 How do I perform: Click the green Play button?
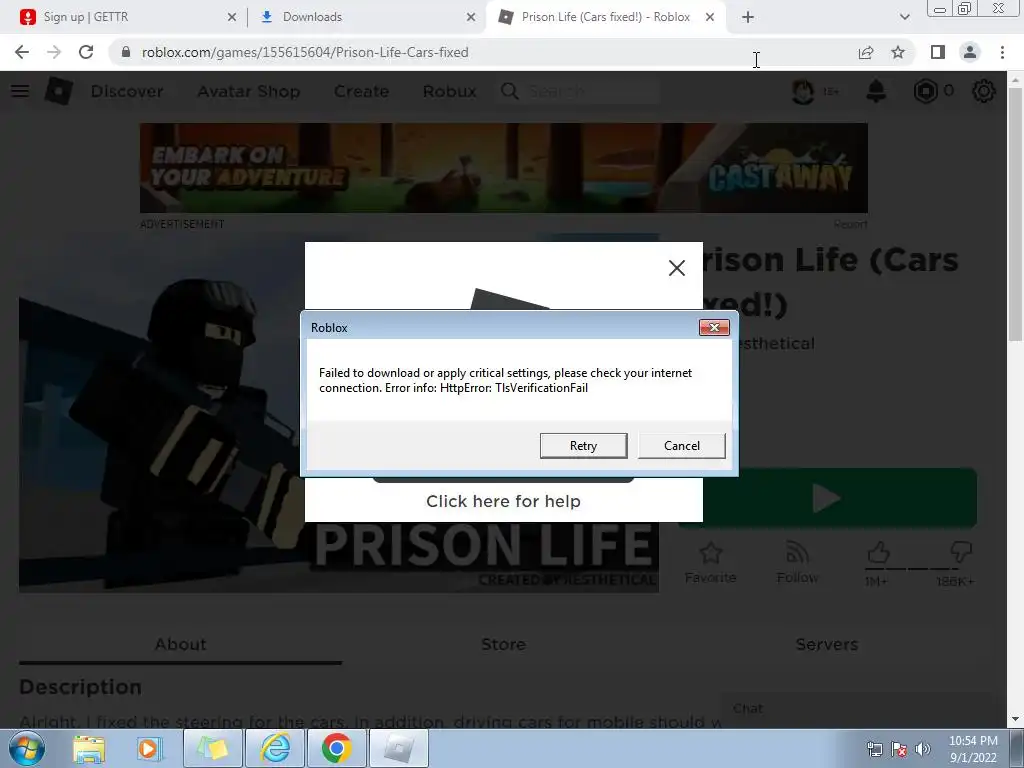tap(827, 498)
